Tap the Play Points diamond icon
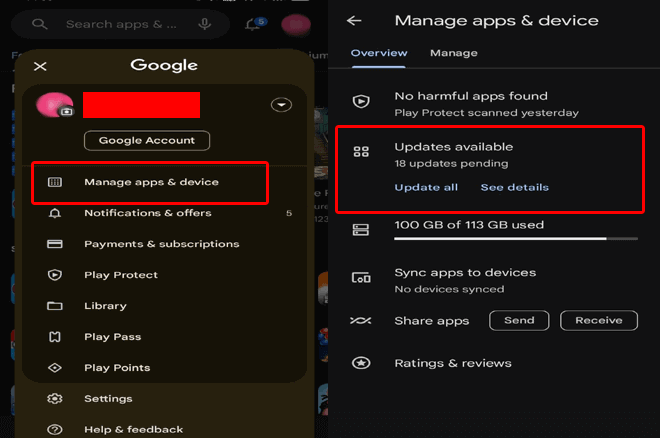Image resolution: width=660 pixels, height=438 pixels. (55, 368)
